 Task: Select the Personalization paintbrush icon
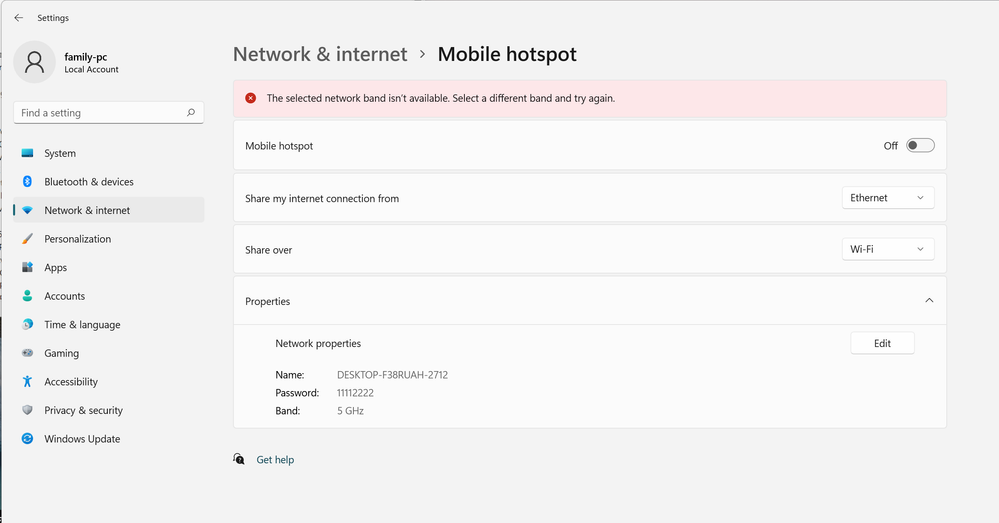pos(27,239)
